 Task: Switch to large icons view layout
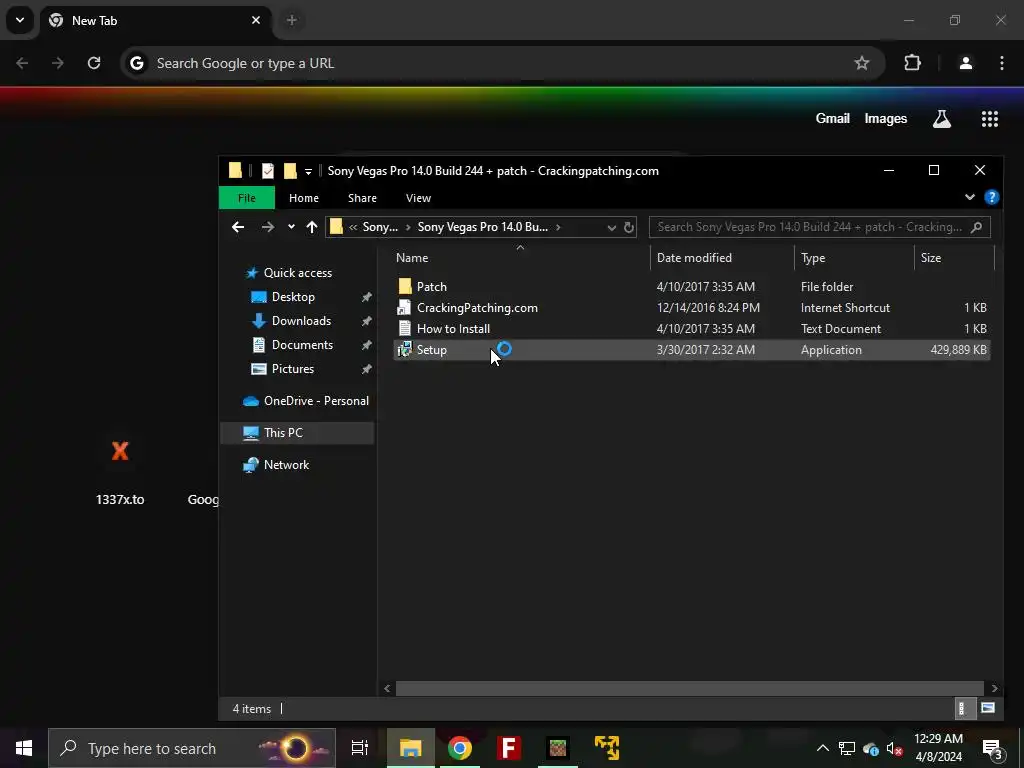(x=987, y=708)
